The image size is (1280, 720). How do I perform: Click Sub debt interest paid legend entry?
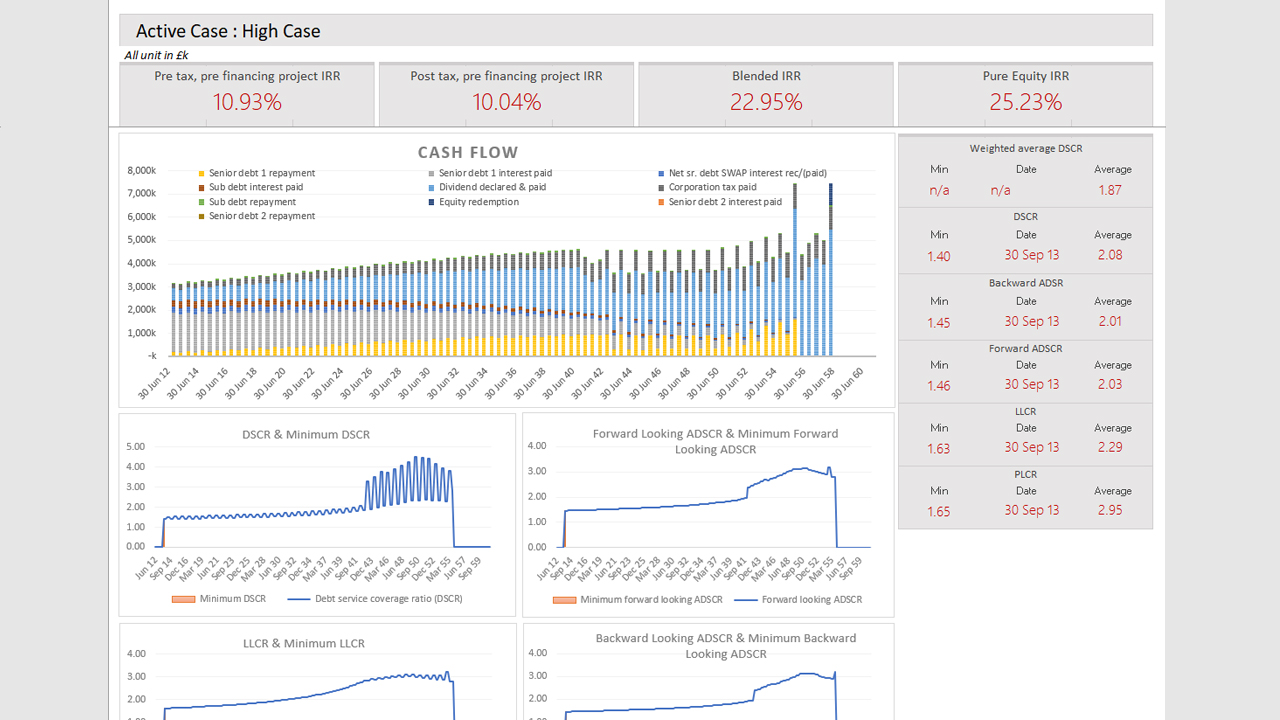point(255,187)
